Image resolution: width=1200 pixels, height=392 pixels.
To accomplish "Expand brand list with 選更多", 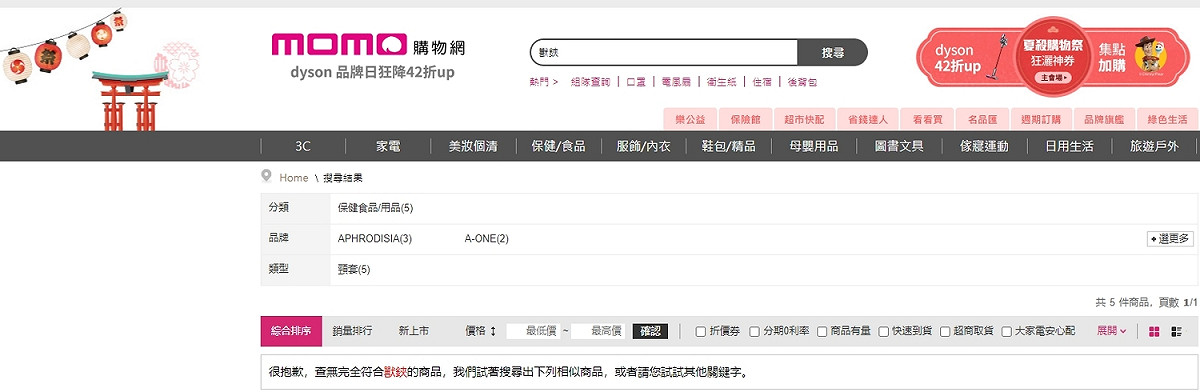I will pos(1169,239).
